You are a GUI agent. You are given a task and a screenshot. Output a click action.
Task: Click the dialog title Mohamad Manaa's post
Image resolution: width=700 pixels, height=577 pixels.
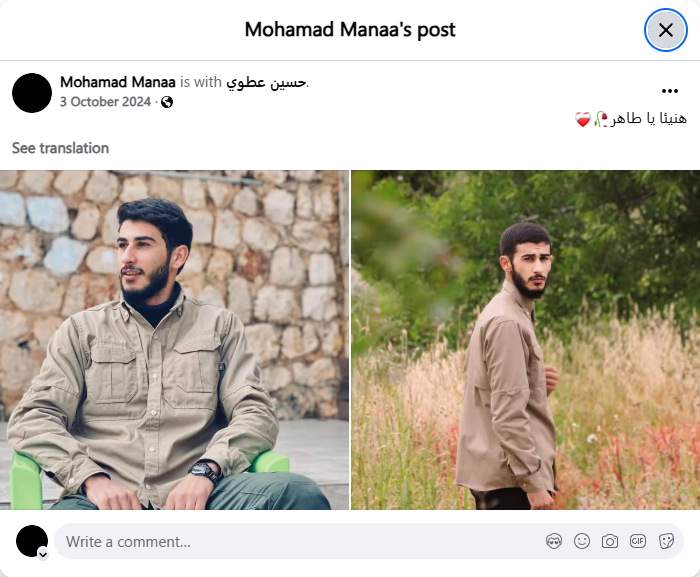350,30
